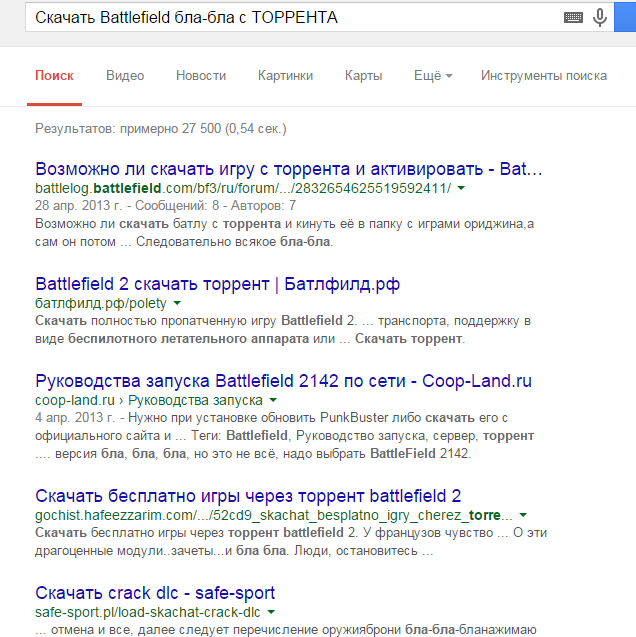636x637 pixels.
Task: Select the Поиск tab
Action: [x=54, y=76]
